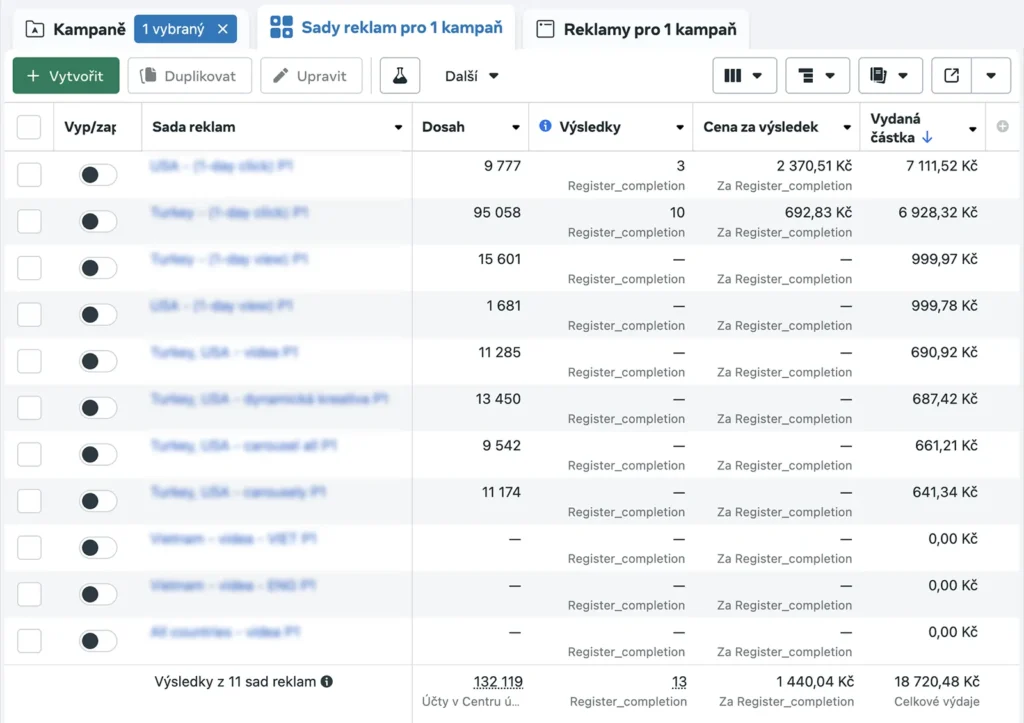Expand the Další dropdown
The image size is (1024, 723).
click(x=471, y=76)
